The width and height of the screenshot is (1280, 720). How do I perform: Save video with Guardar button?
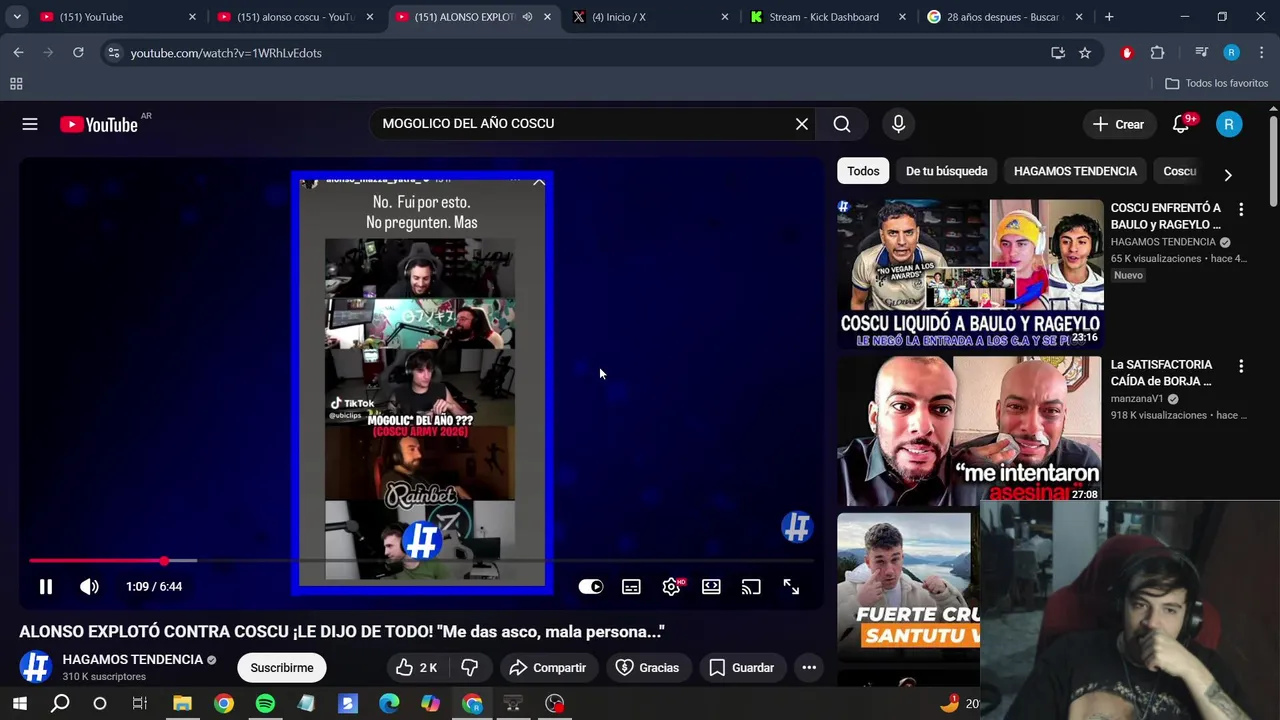click(x=741, y=668)
